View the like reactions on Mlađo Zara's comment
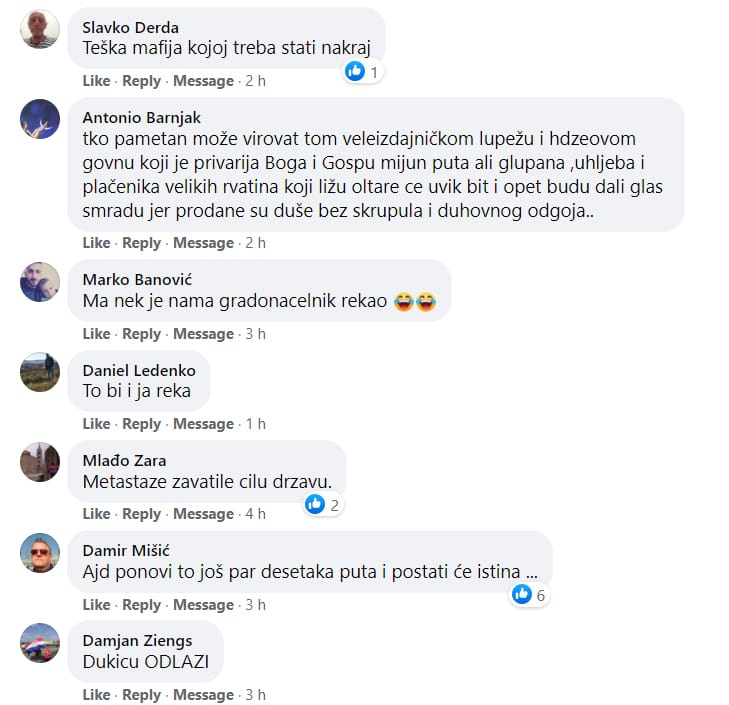 (324, 505)
